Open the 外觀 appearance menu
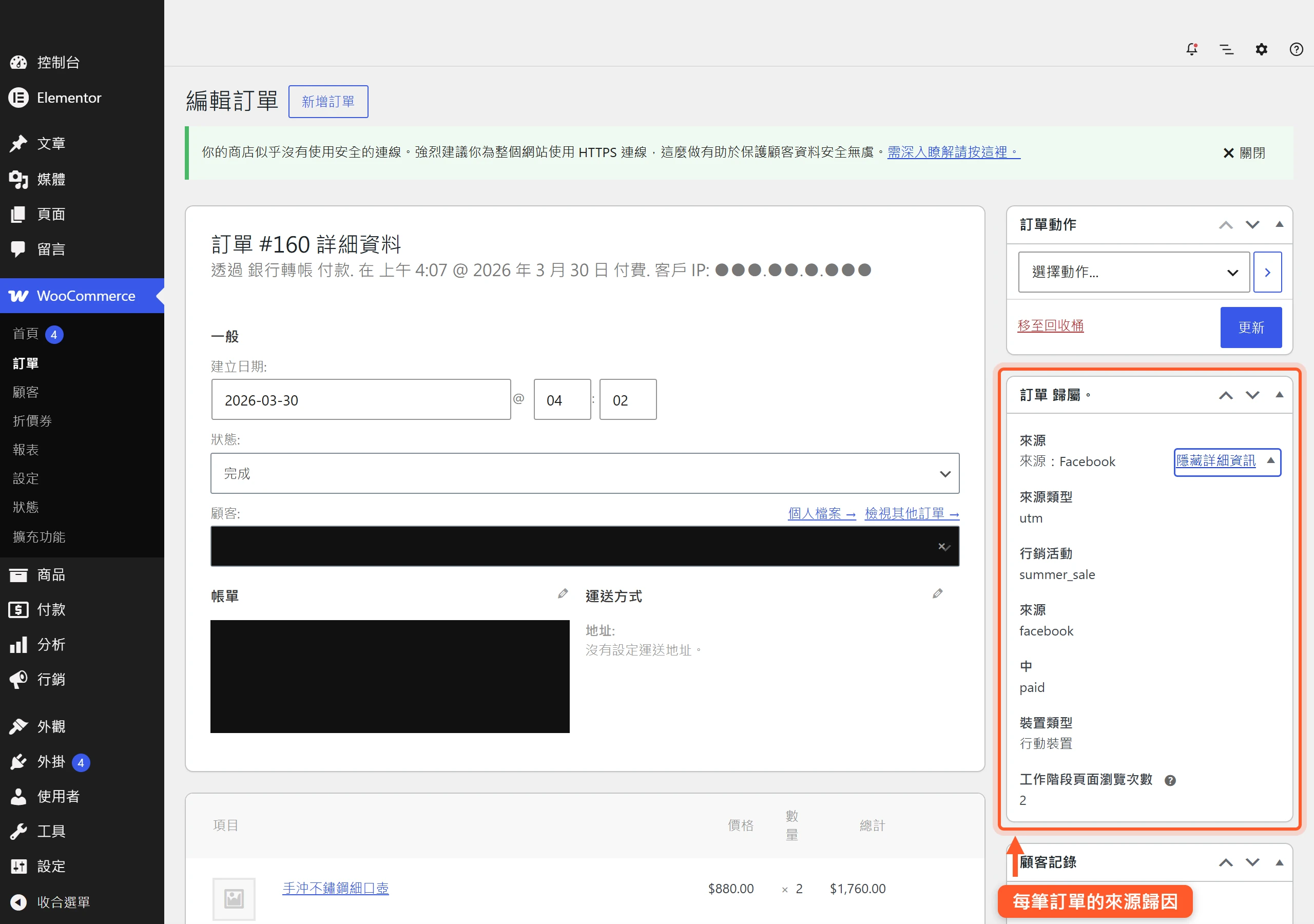This screenshot has width=1314, height=924. pos(38,726)
